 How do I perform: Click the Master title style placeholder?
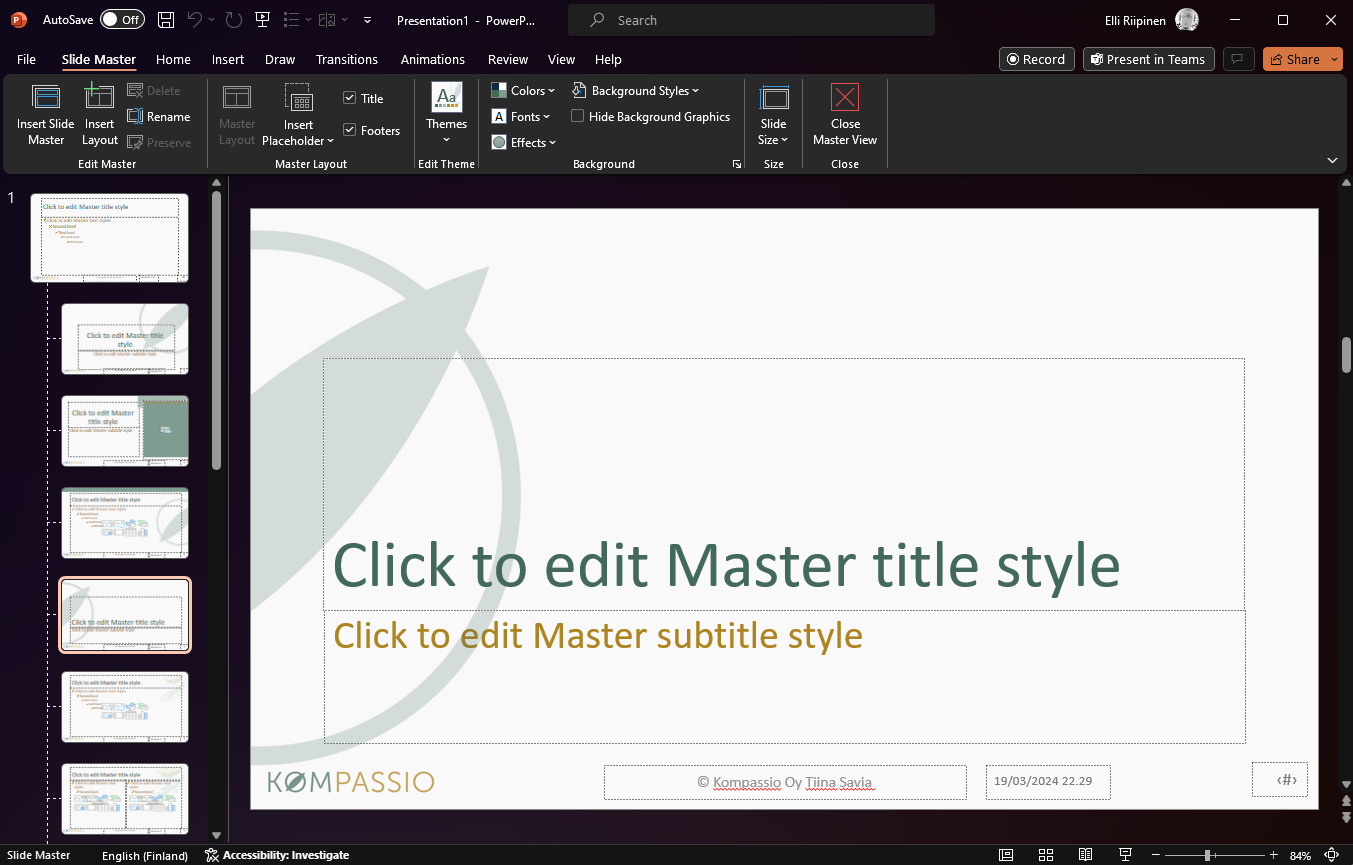[x=784, y=484]
